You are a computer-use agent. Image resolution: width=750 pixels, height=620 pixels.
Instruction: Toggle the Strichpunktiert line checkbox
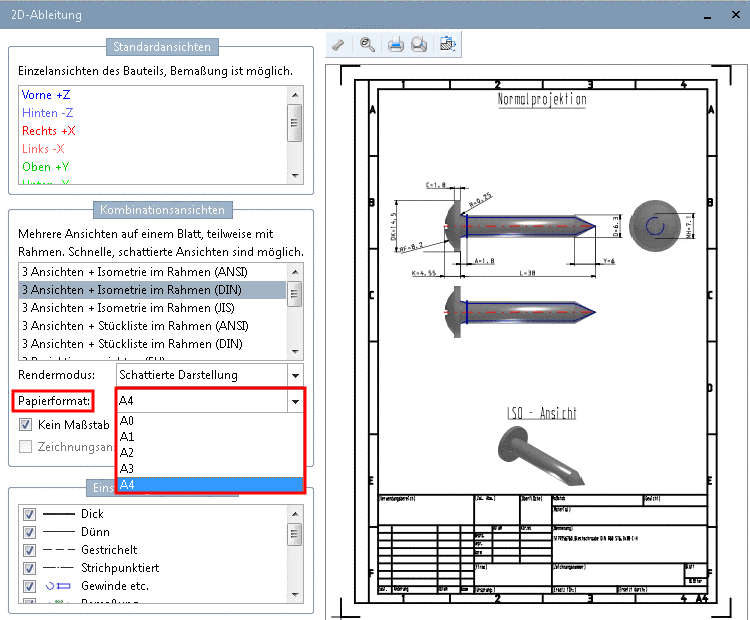[x=29, y=568]
